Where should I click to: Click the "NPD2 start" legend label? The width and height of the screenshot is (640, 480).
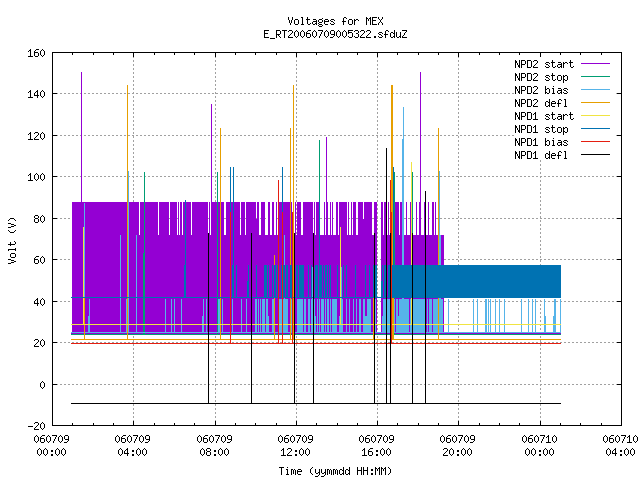tap(544, 64)
